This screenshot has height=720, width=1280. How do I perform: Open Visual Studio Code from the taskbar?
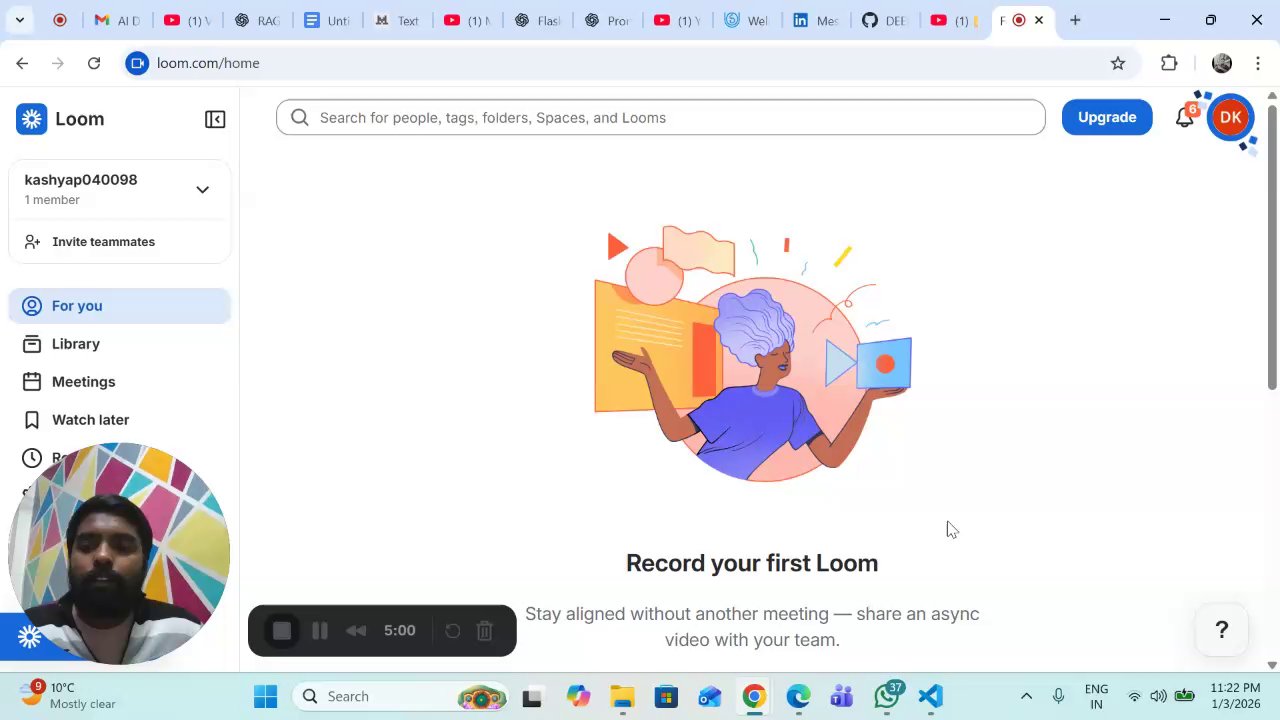coord(930,696)
